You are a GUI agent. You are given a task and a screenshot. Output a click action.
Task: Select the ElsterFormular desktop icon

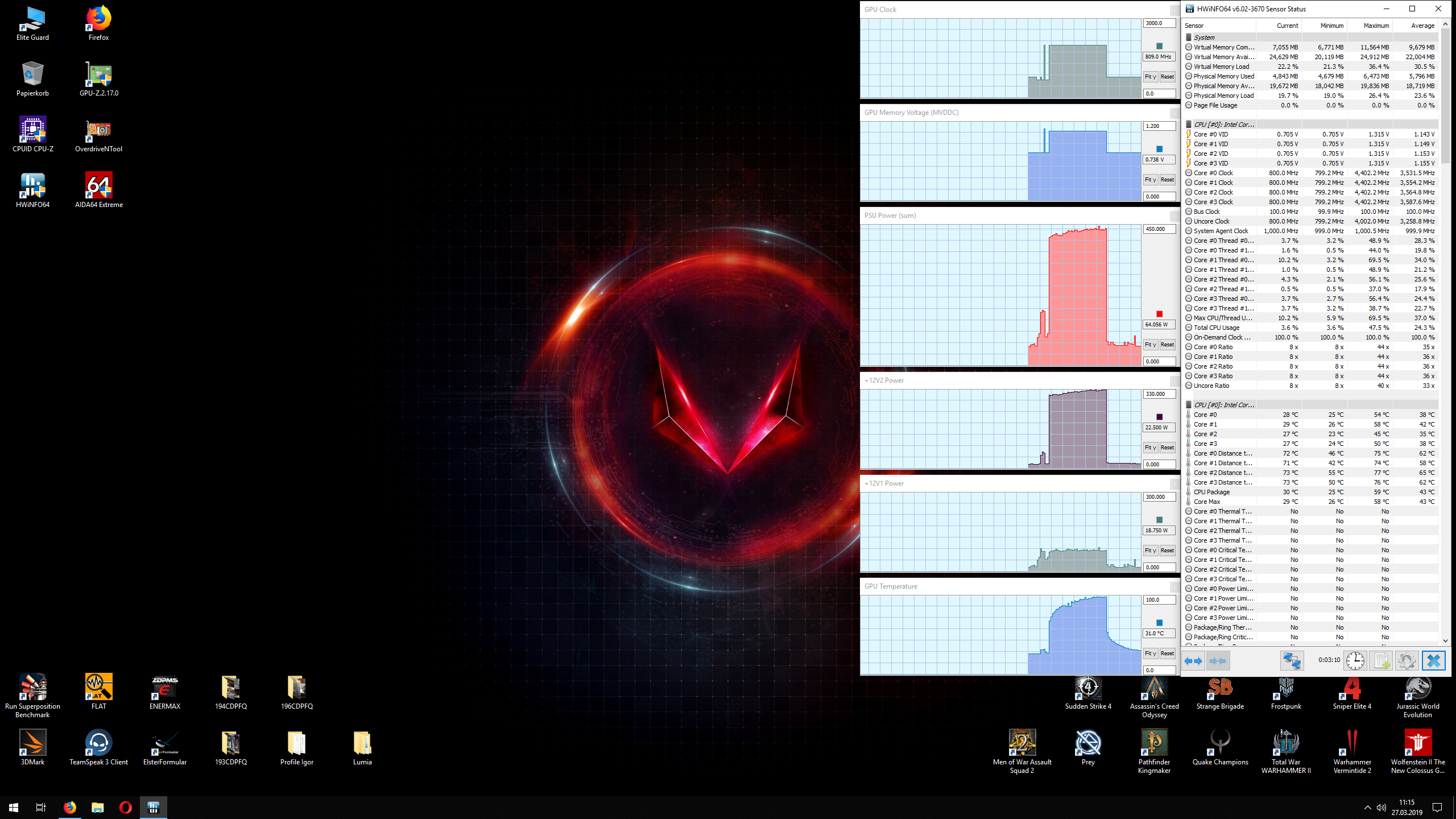pyautogui.click(x=165, y=748)
